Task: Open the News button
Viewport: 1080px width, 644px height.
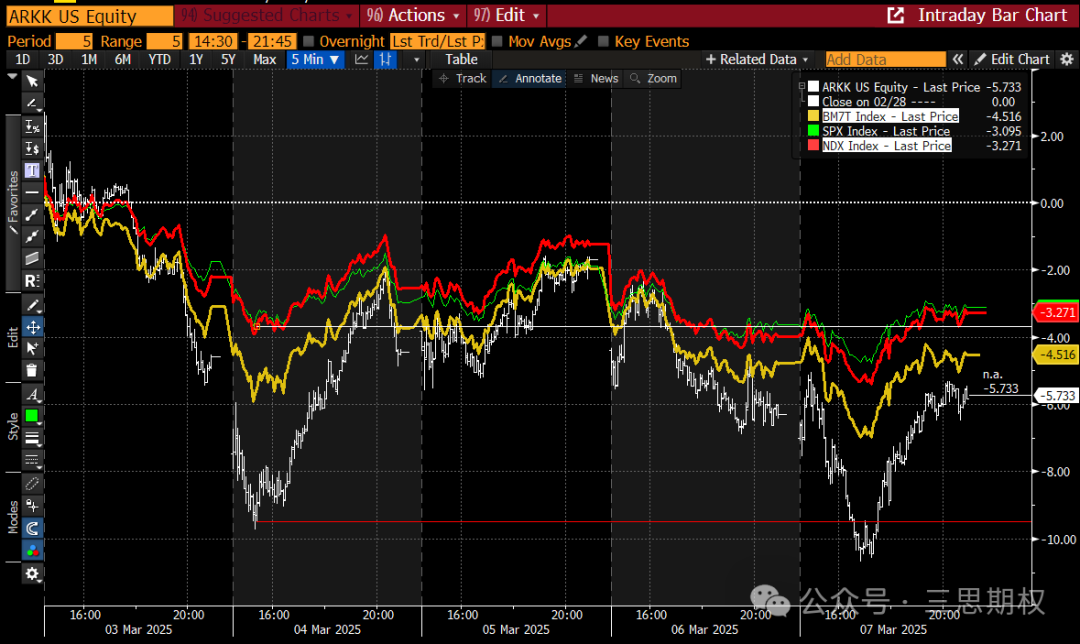Action: pos(596,79)
